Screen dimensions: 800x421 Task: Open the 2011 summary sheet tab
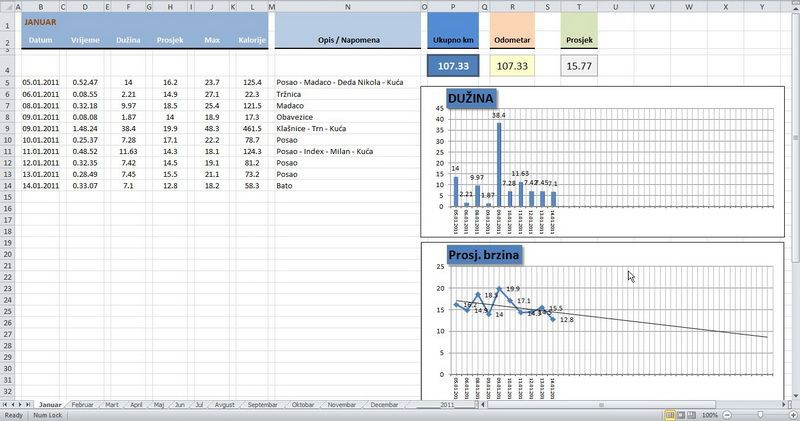click(446, 405)
